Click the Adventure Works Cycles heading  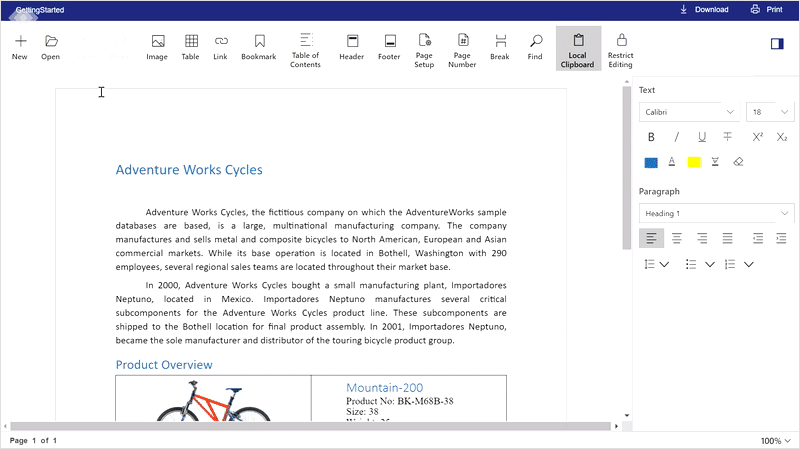(189, 170)
